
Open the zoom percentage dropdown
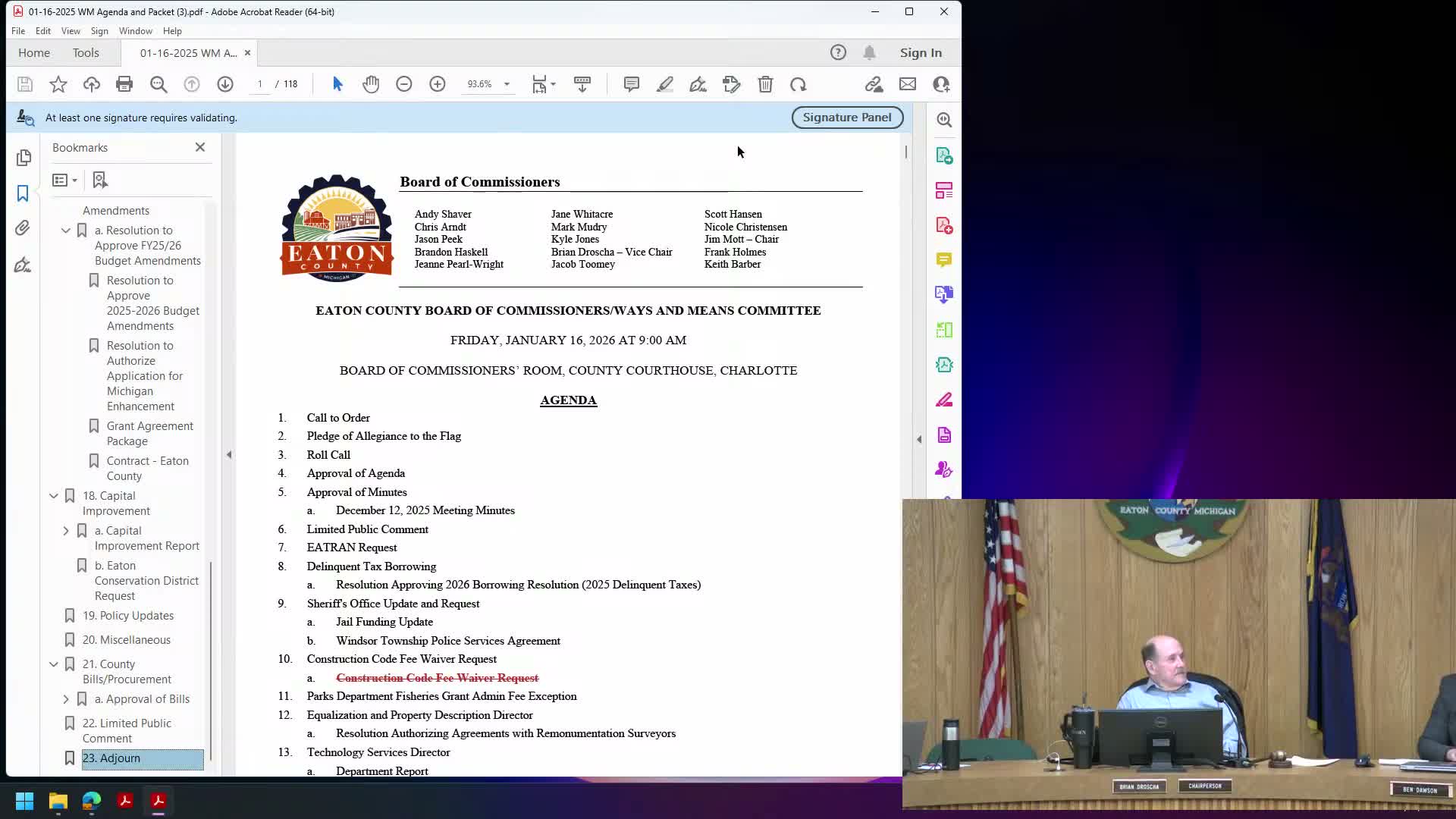tap(507, 84)
